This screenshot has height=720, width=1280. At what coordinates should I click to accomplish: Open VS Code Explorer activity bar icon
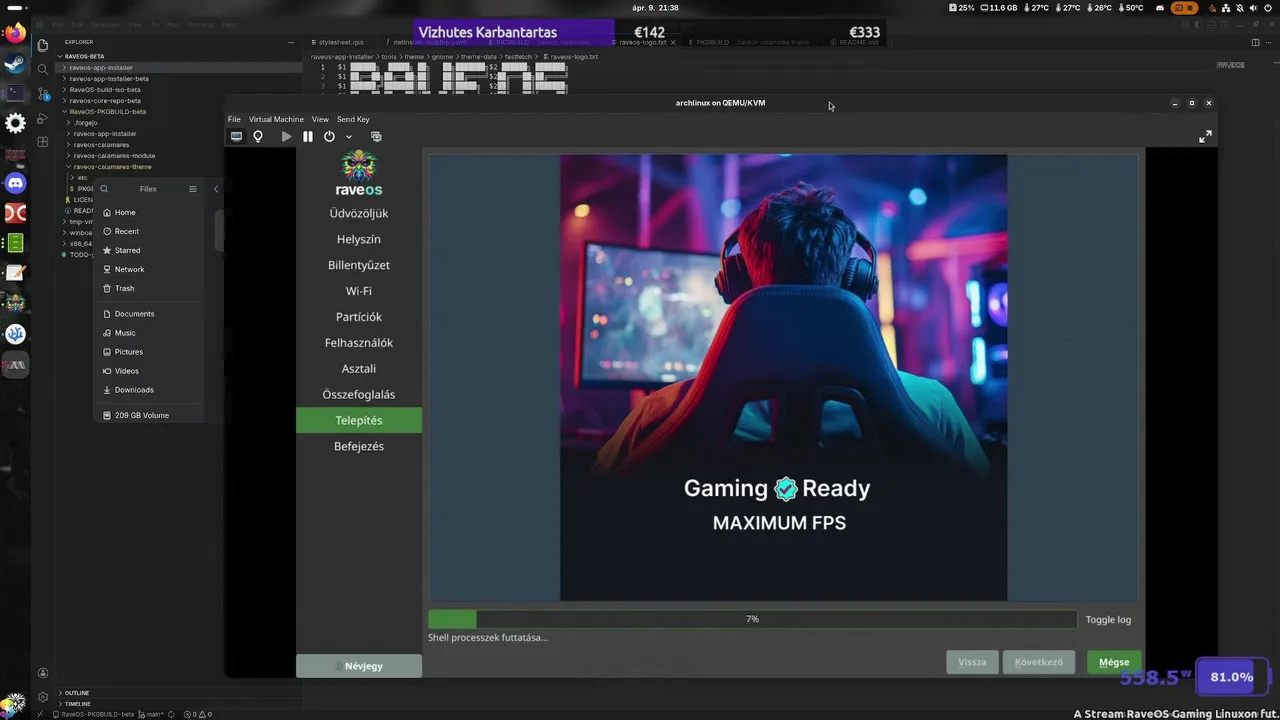(x=43, y=45)
